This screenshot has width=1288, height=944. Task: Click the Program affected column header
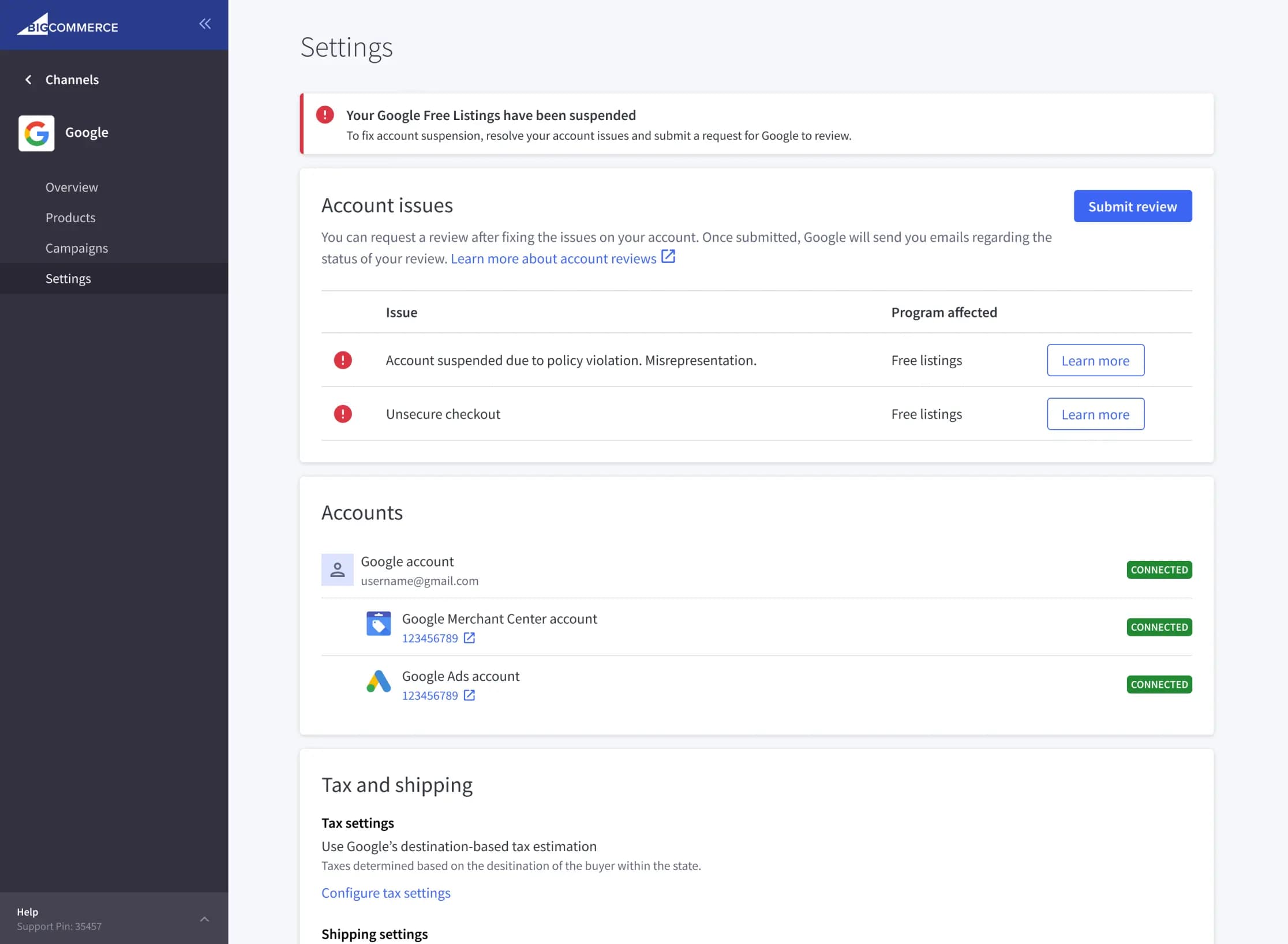(x=944, y=312)
